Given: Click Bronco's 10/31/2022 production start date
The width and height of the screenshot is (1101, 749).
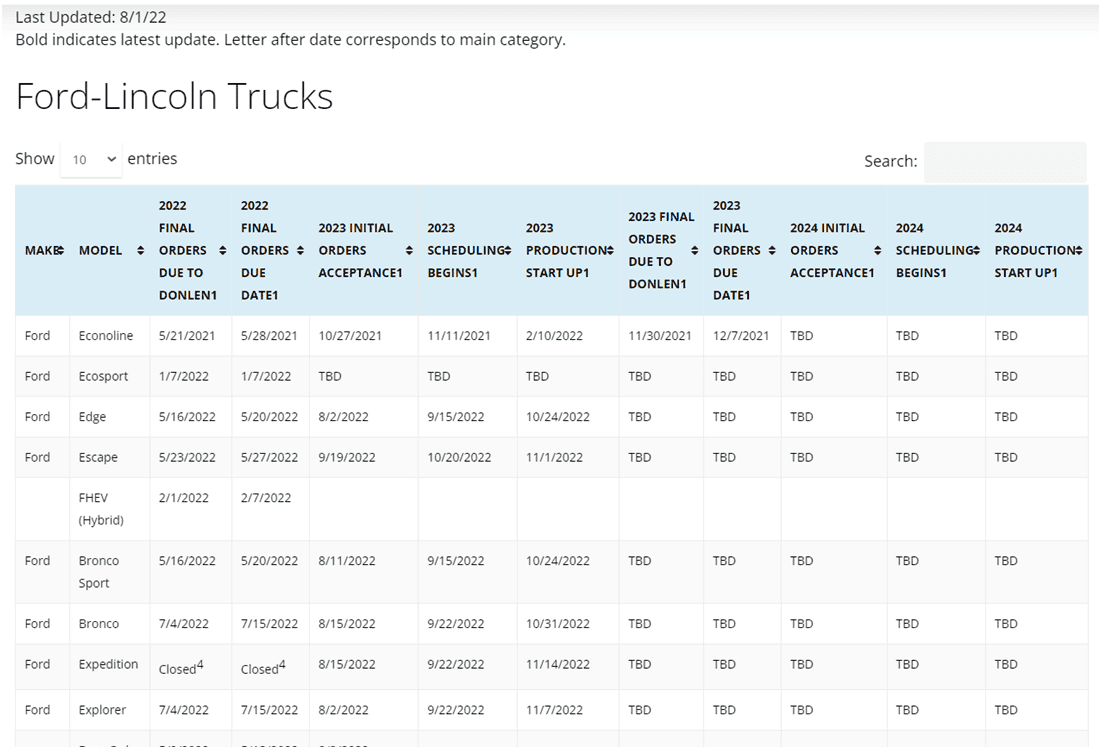Looking at the screenshot, I should [558, 623].
